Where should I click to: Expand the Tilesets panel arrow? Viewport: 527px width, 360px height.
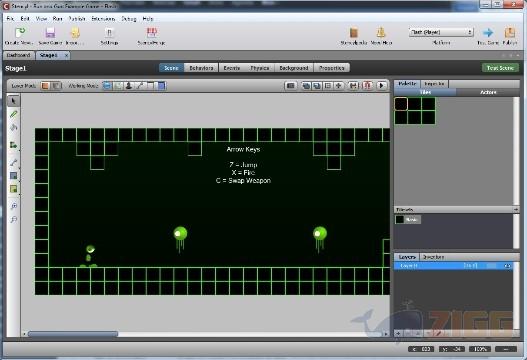pos(516,209)
